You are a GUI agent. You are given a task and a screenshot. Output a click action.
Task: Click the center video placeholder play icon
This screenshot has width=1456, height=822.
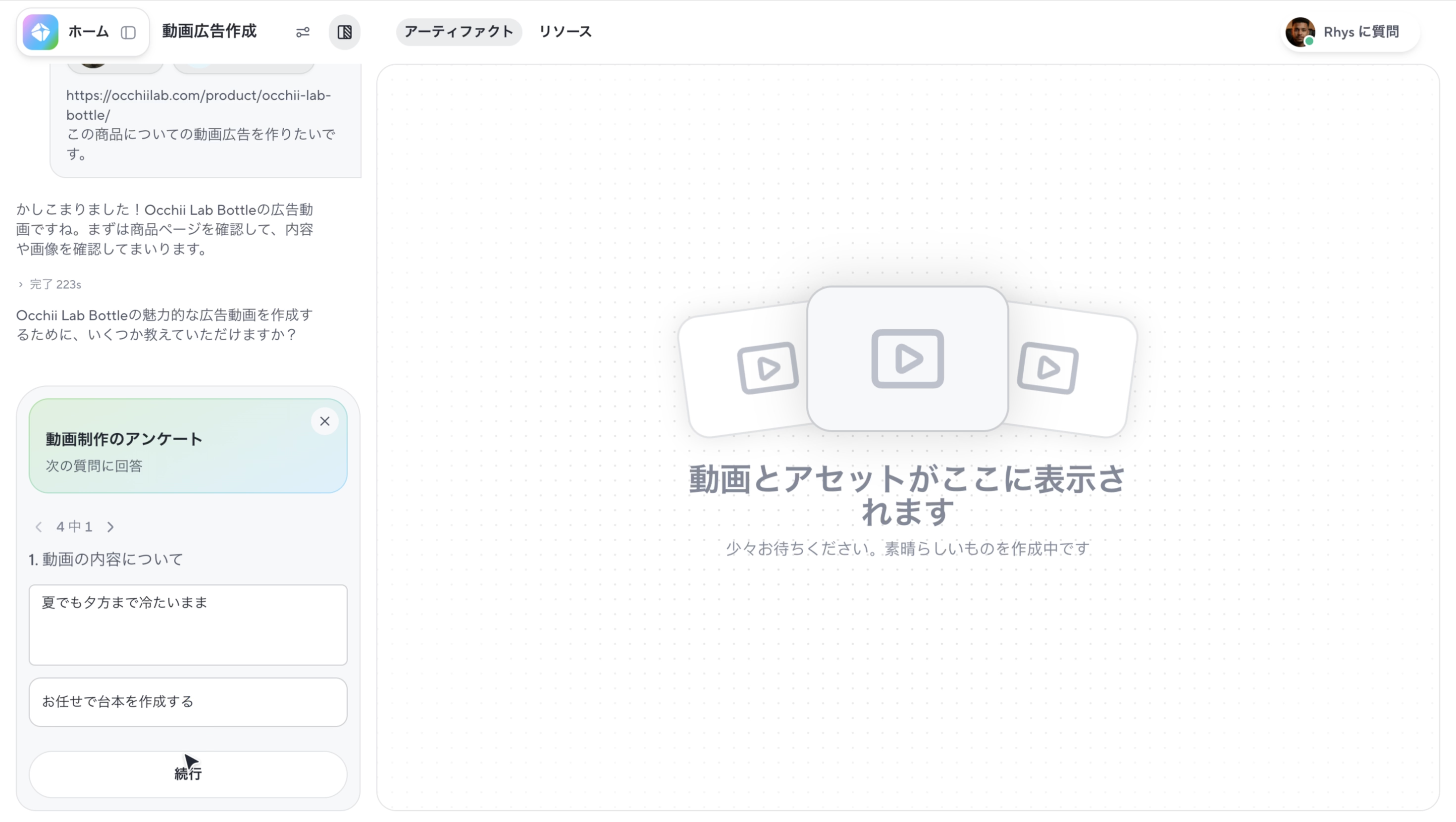[908, 359]
